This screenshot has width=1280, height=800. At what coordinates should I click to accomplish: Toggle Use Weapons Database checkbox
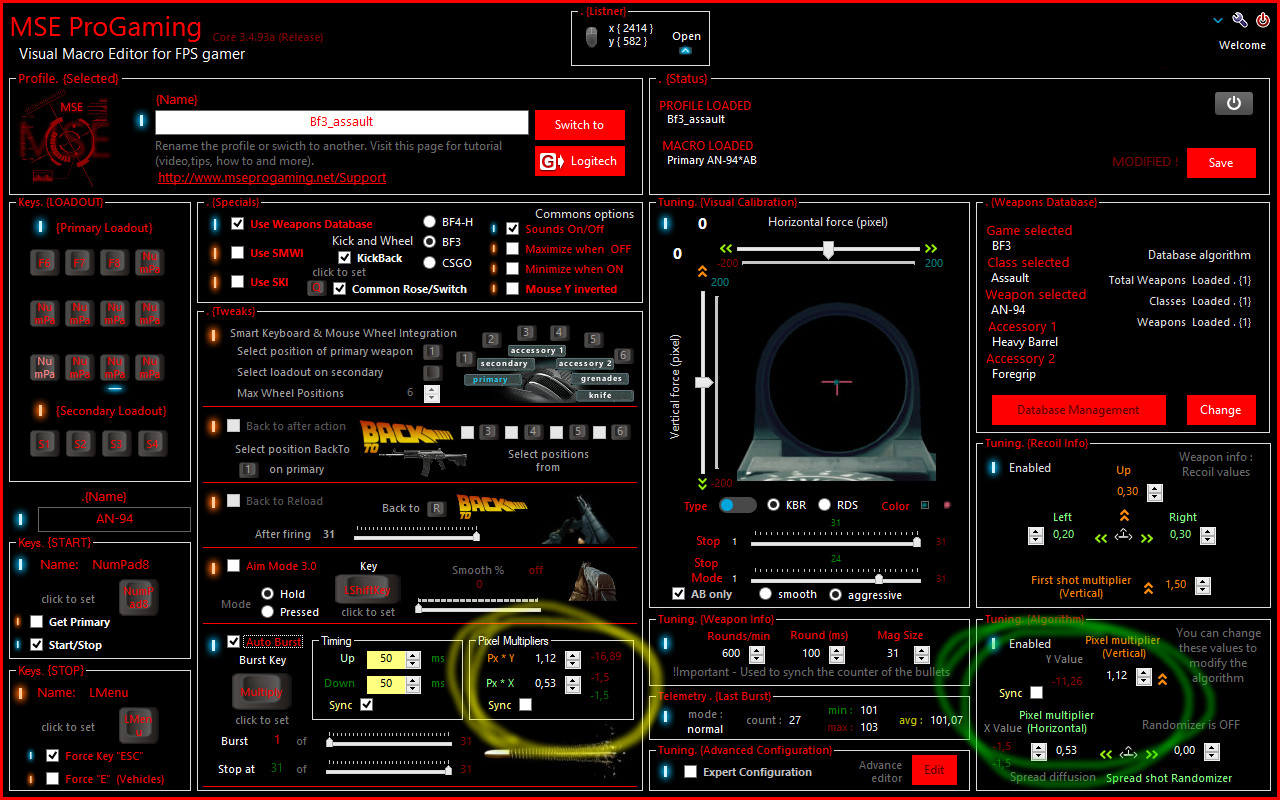[237, 224]
